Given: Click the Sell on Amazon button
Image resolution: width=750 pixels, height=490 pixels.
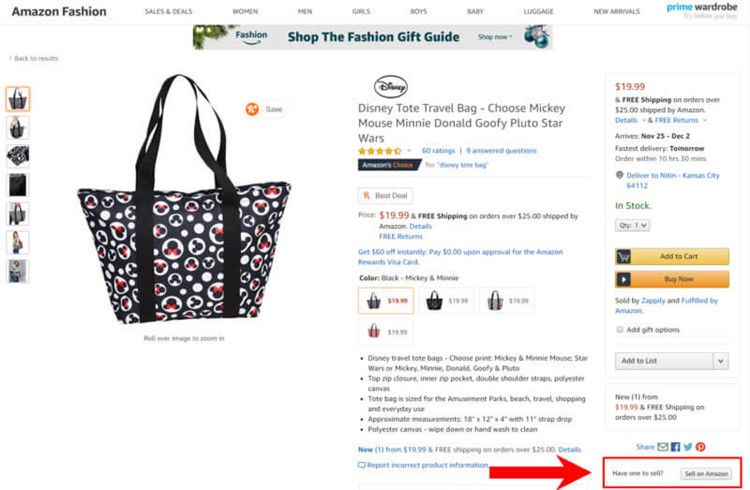Looking at the screenshot, I should click(x=706, y=473).
